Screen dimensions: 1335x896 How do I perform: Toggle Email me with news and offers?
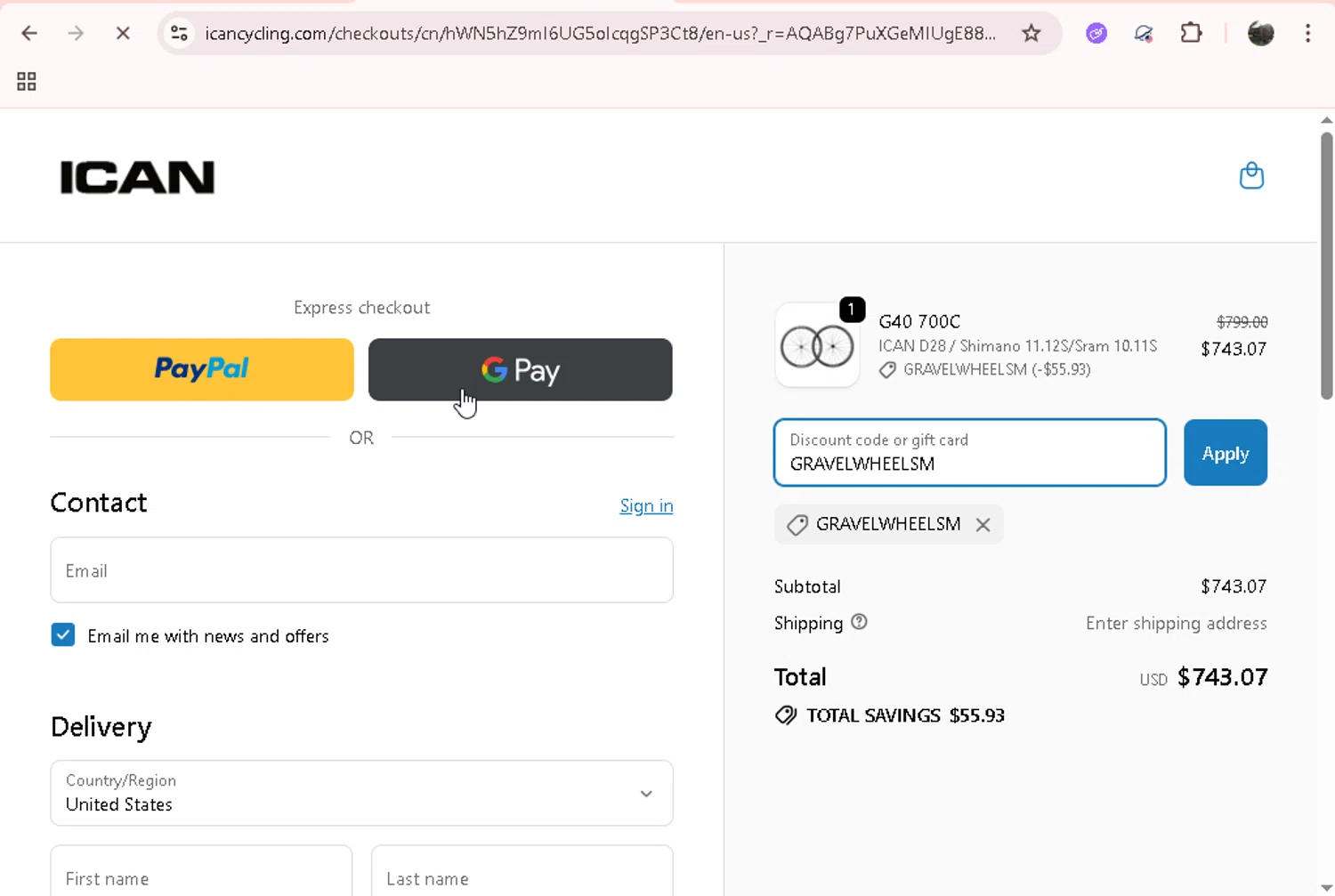tap(63, 635)
